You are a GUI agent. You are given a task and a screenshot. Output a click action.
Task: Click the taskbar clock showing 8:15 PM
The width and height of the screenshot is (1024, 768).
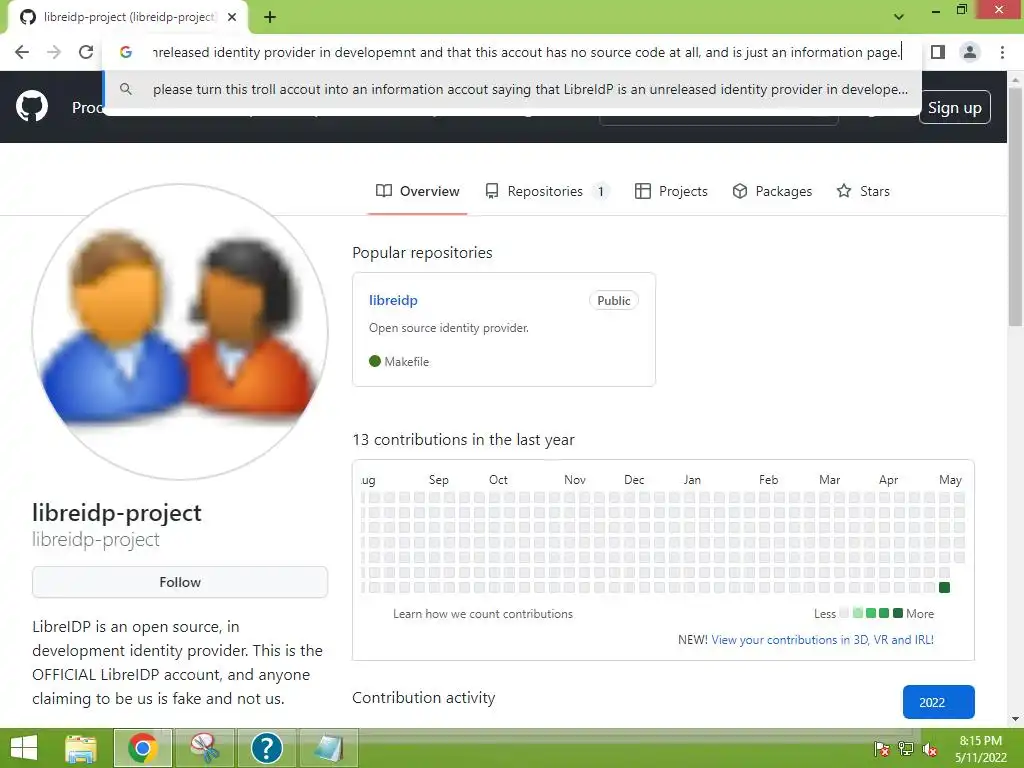click(x=980, y=749)
